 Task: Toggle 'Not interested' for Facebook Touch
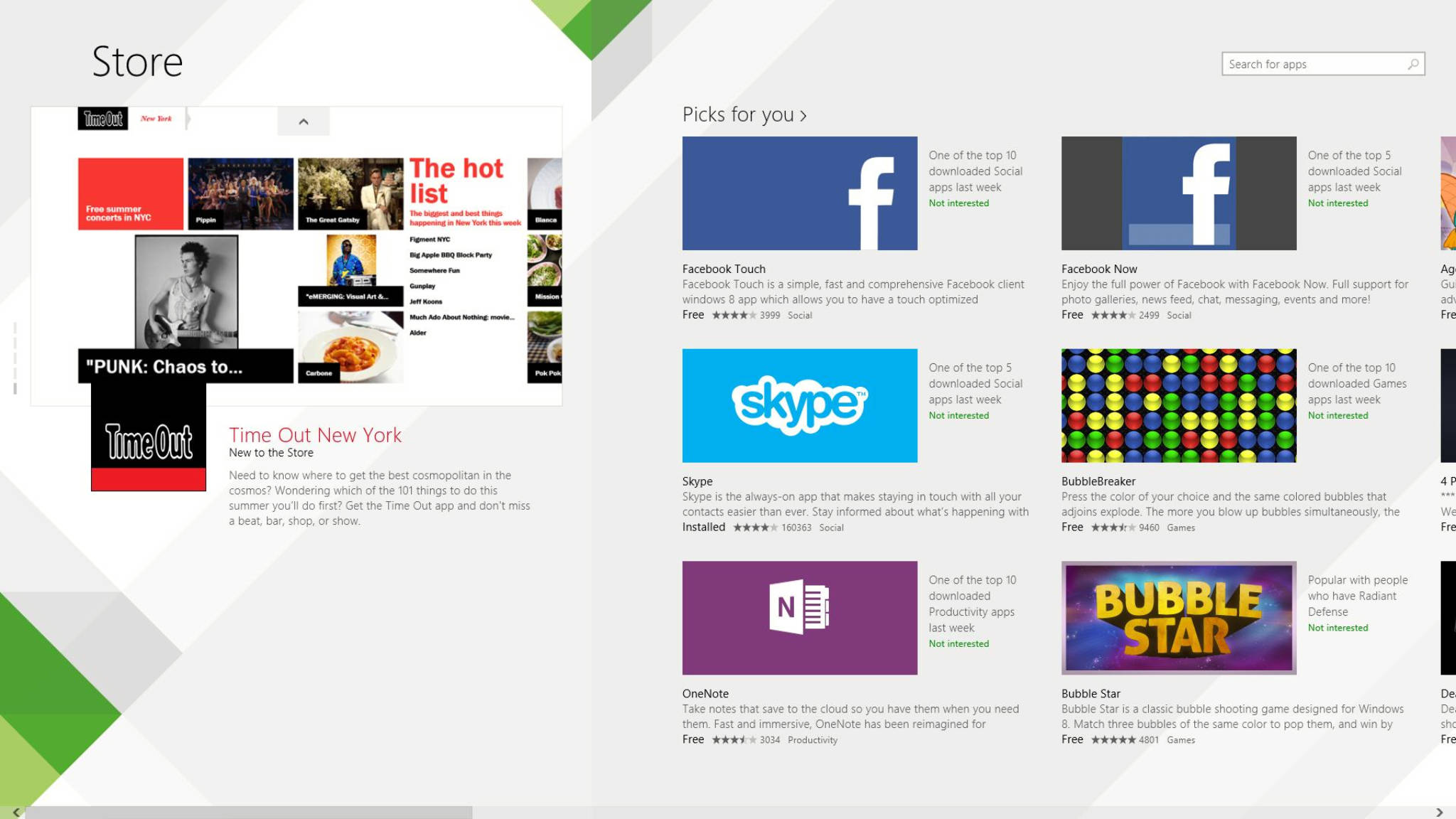958,203
